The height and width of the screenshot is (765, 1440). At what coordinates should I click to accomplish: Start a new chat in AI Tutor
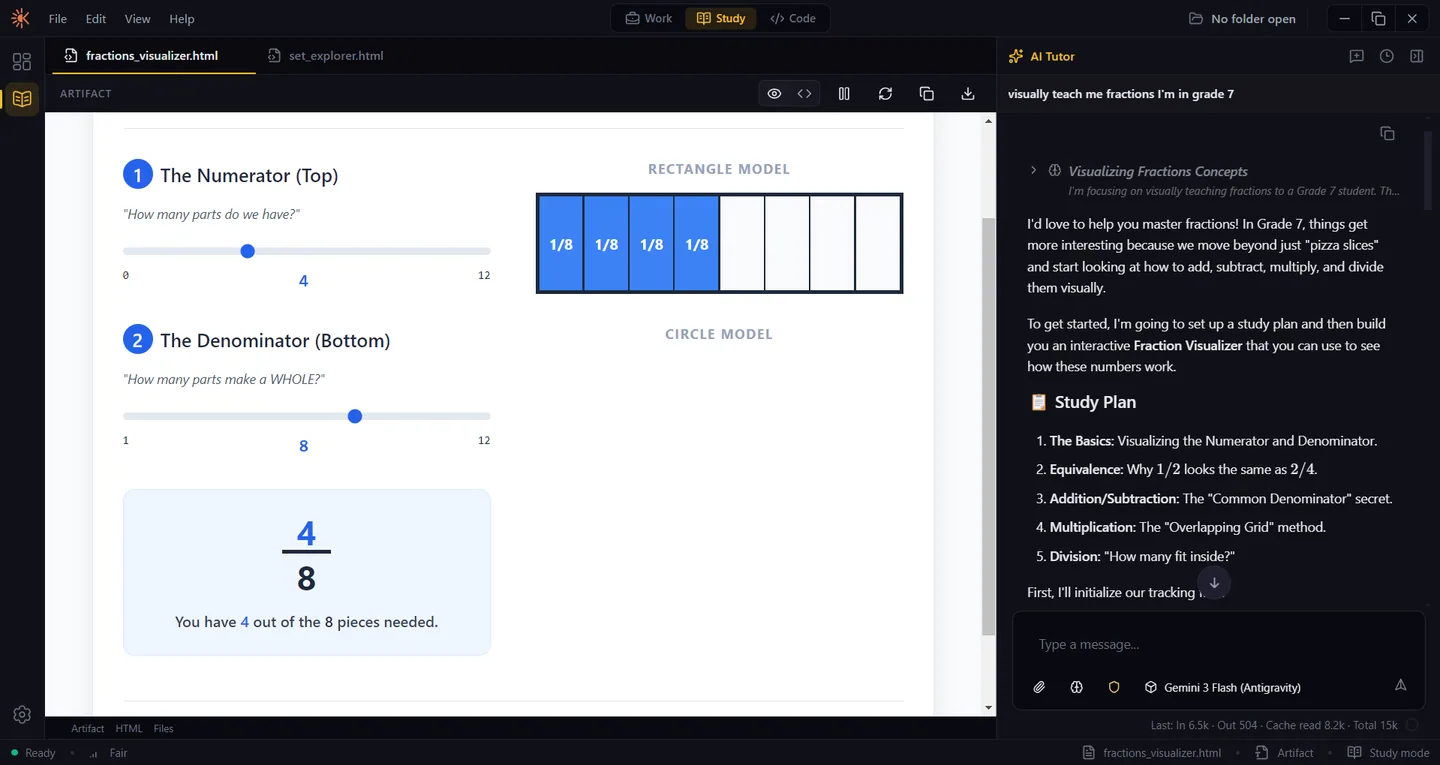[1356, 56]
